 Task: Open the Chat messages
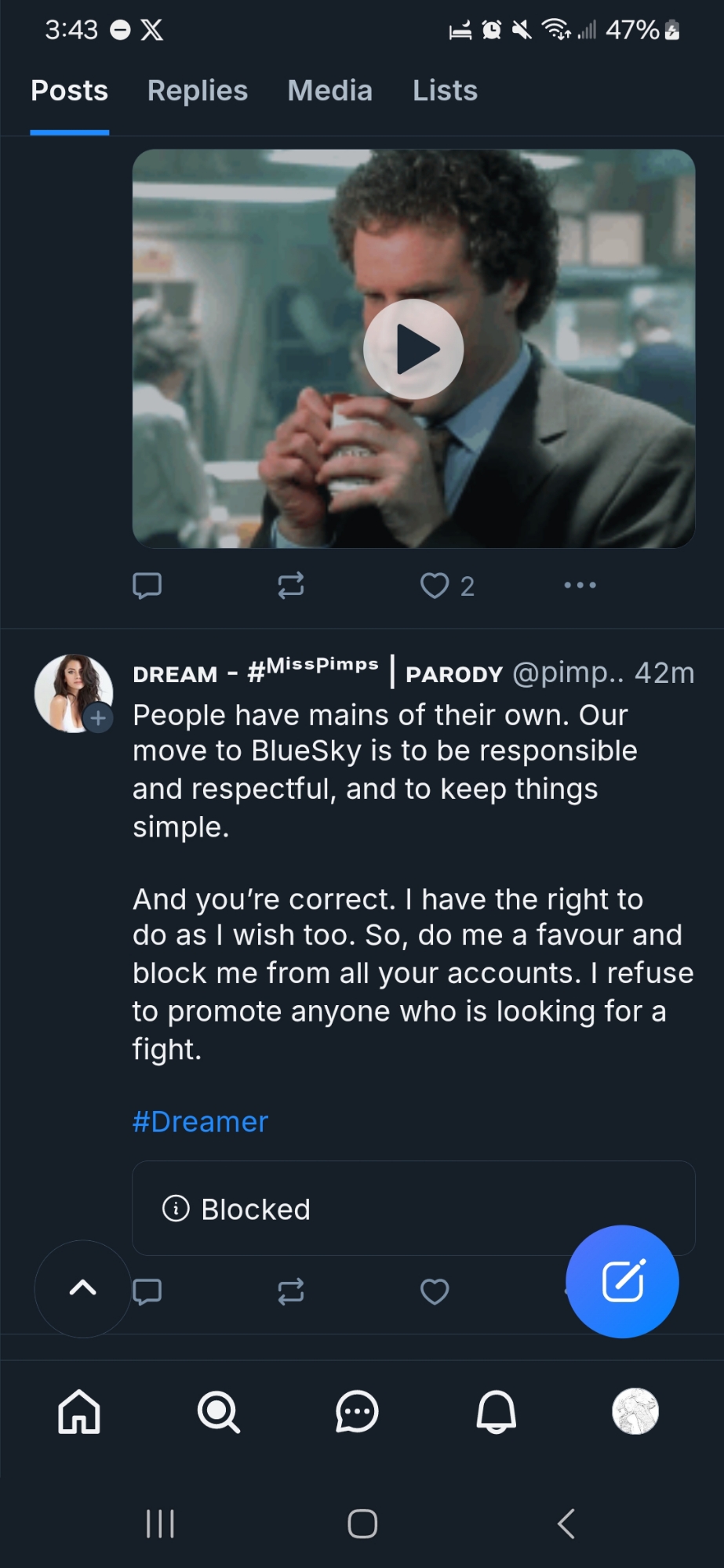click(357, 1412)
